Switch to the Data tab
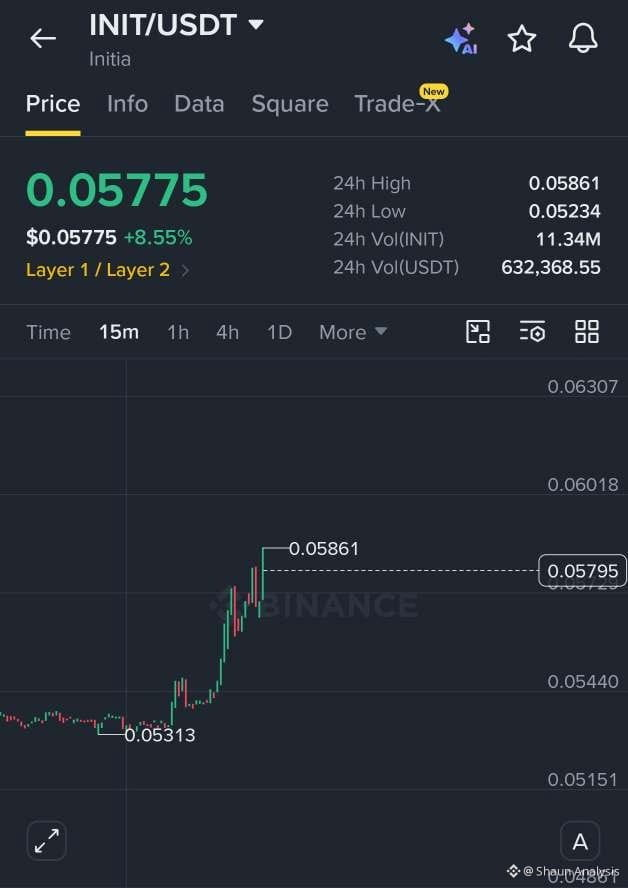This screenshot has width=628, height=888. (x=199, y=104)
